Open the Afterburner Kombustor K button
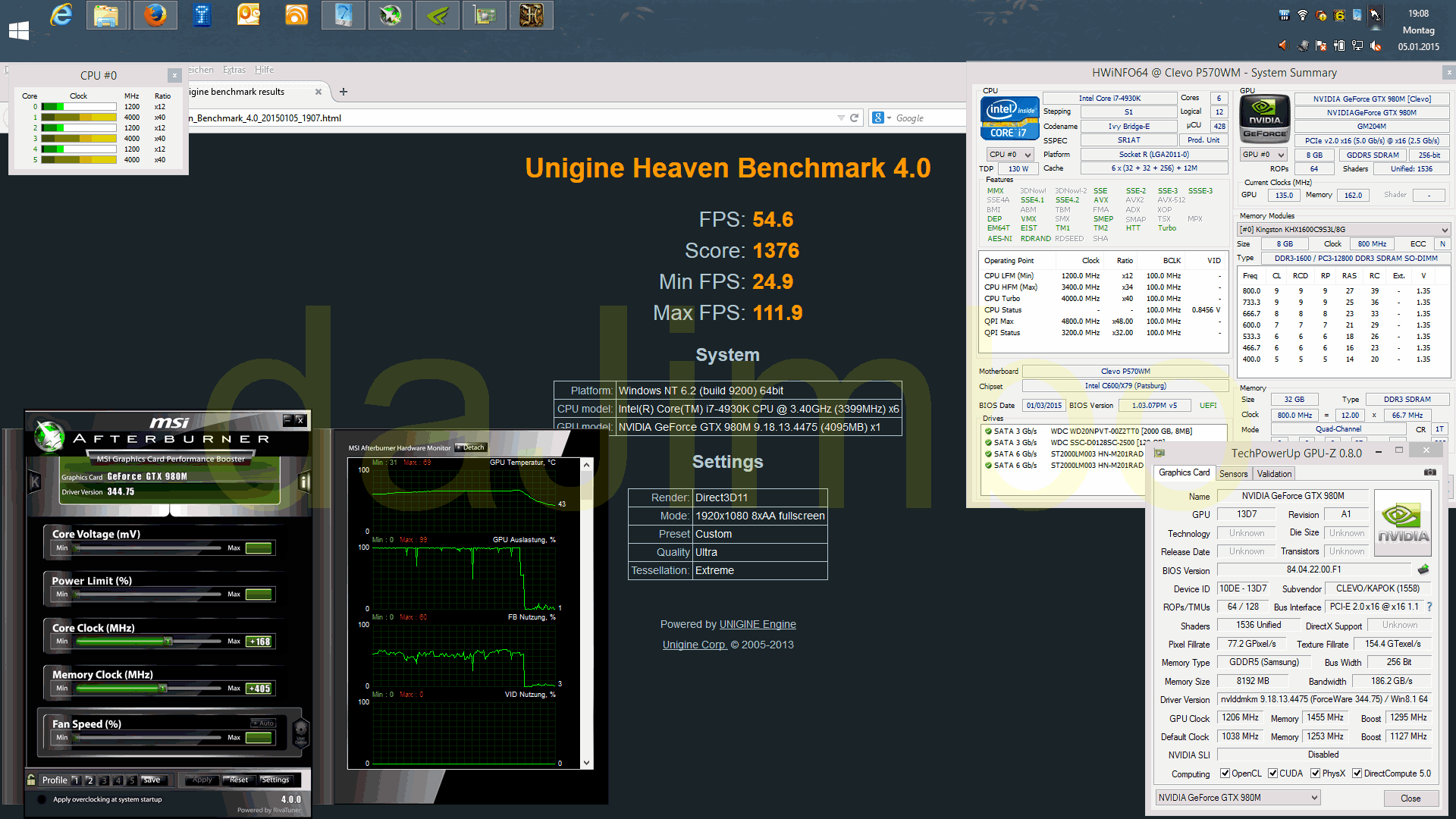The image size is (1456, 819). tap(34, 482)
